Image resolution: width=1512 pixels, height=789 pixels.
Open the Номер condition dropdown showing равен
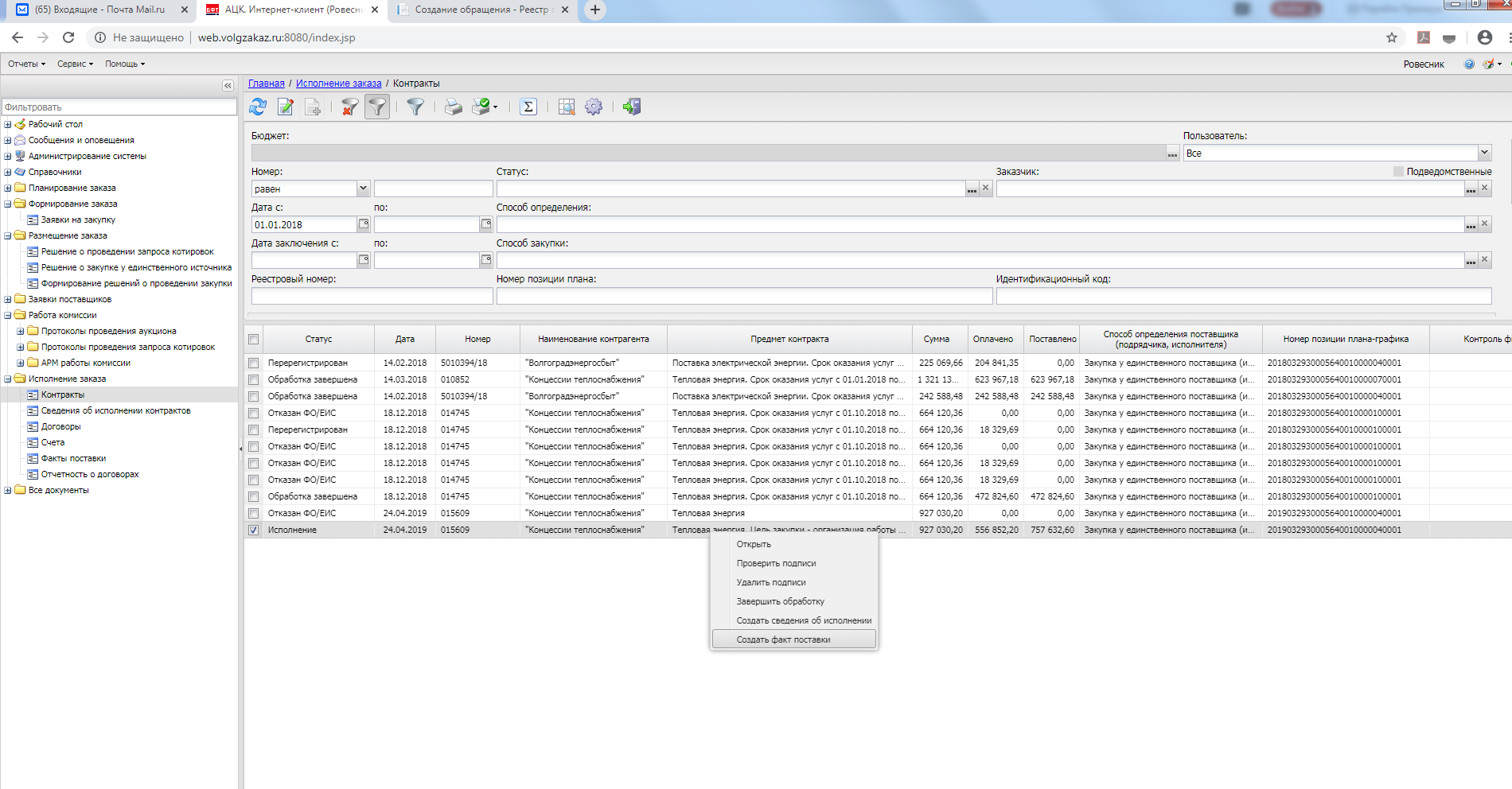tap(363, 189)
